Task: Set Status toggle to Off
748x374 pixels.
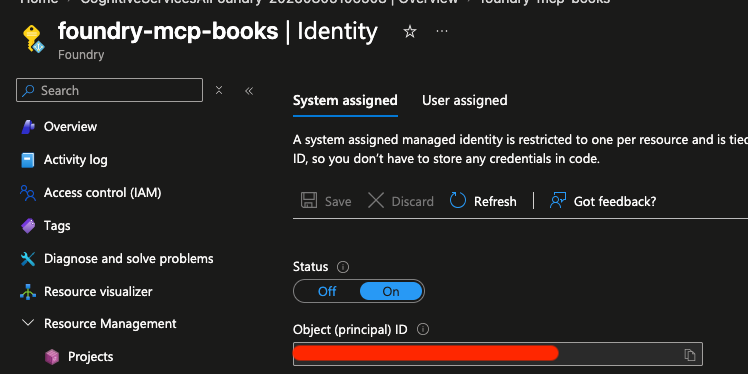Action: point(327,291)
